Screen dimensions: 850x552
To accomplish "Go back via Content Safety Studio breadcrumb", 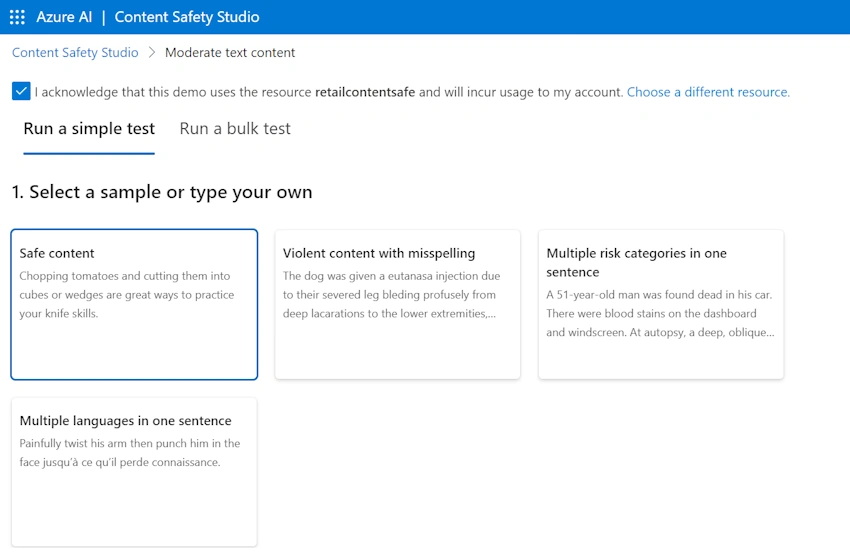I will (75, 53).
